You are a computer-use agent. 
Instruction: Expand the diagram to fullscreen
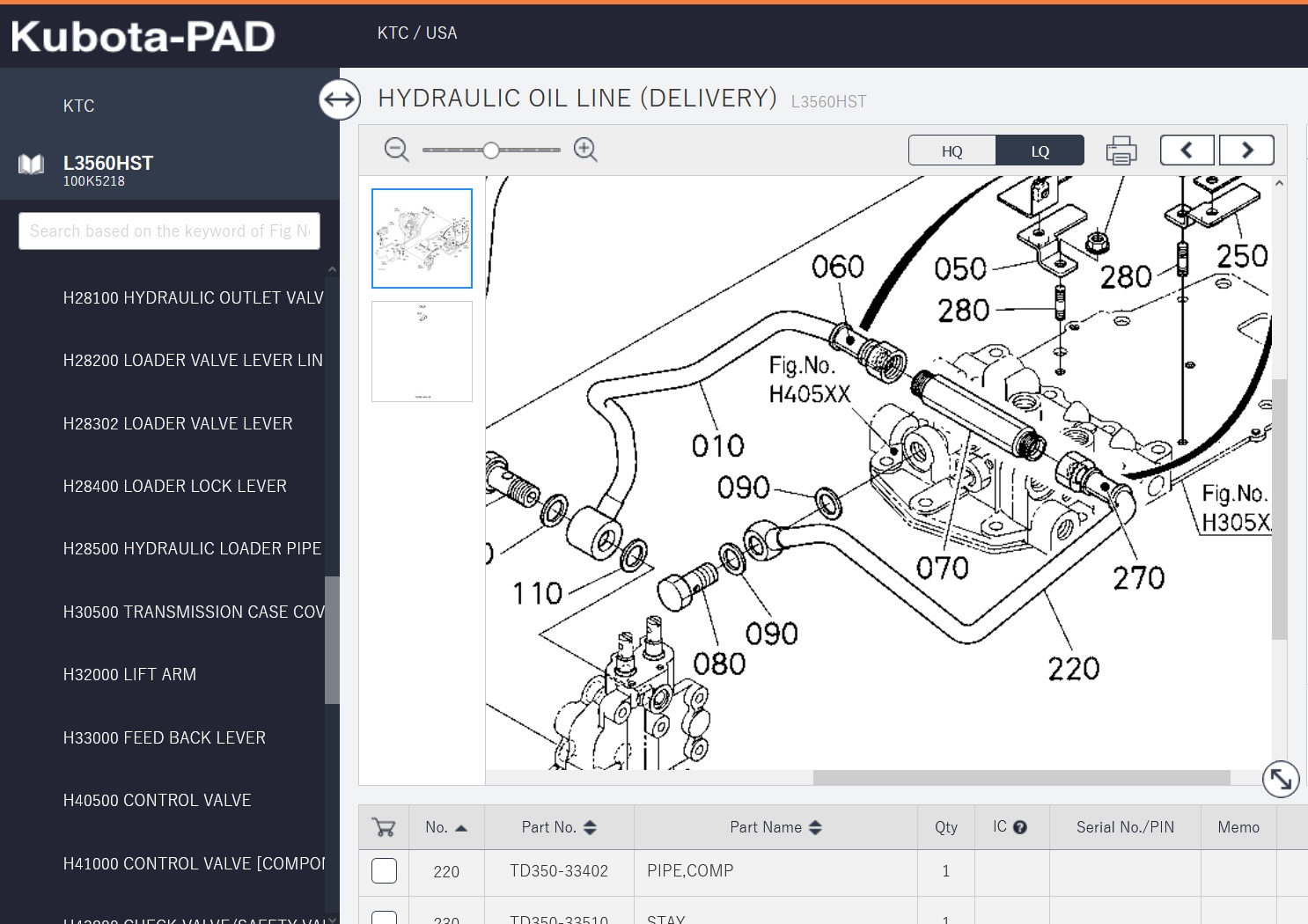tap(1280, 779)
